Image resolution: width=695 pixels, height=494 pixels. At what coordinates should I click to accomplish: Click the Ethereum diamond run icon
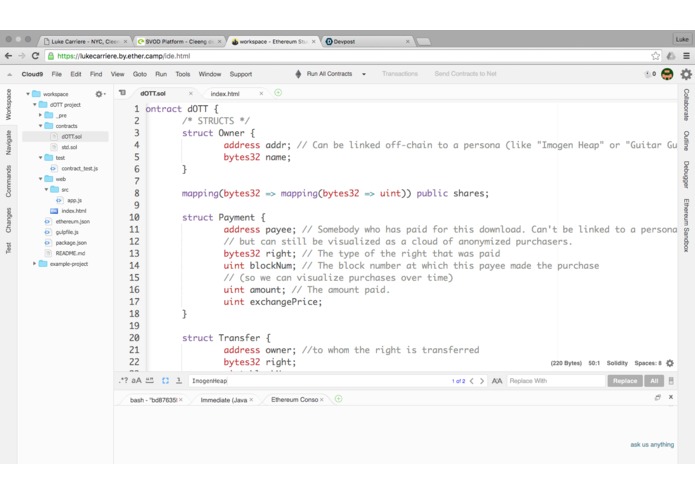(x=298, y=74)
